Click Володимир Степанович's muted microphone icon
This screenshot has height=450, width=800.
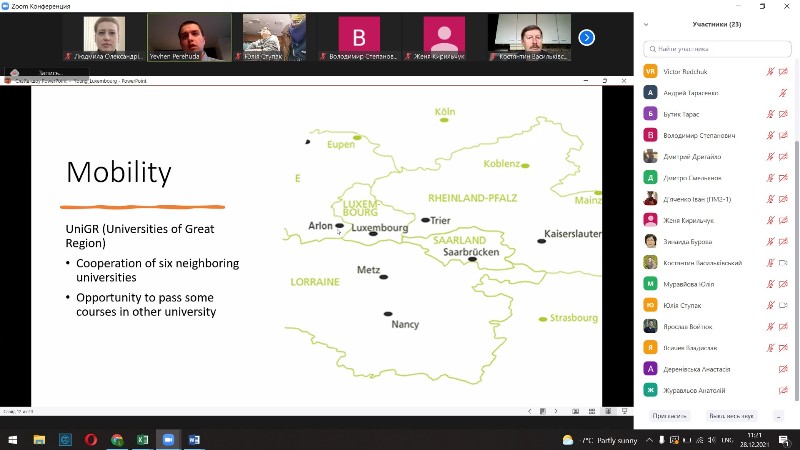(x=770, y=136)
